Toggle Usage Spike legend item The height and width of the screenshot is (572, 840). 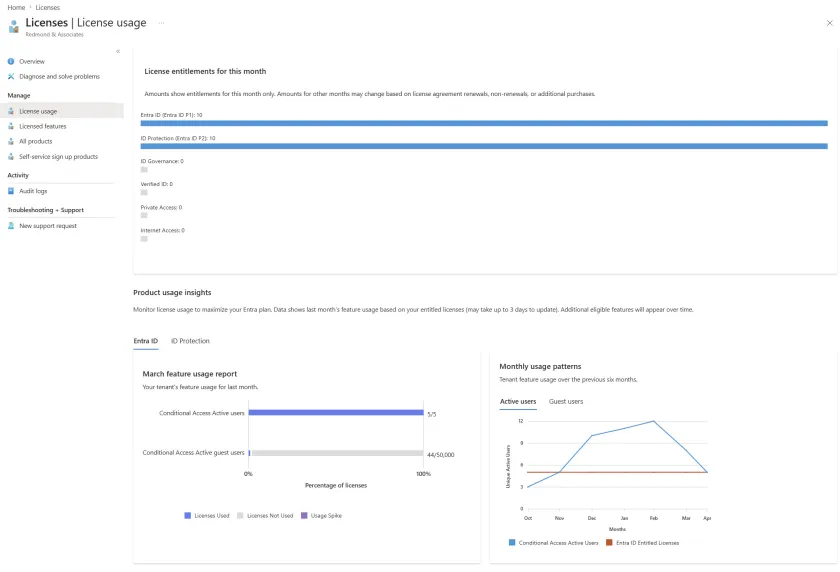click(321, 516)
